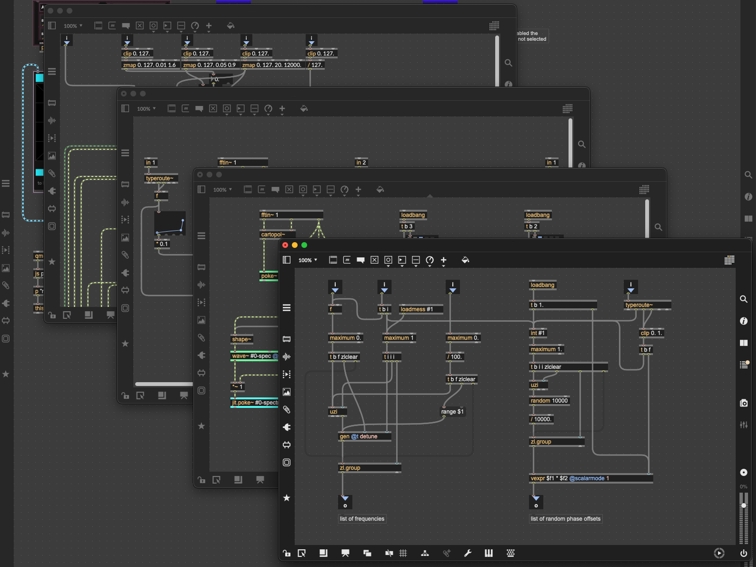The width and height of the screenshot is (756, 567).
Task: Open zoom dropdown in the typeroute~ window
Action: [x=146, y=109]
